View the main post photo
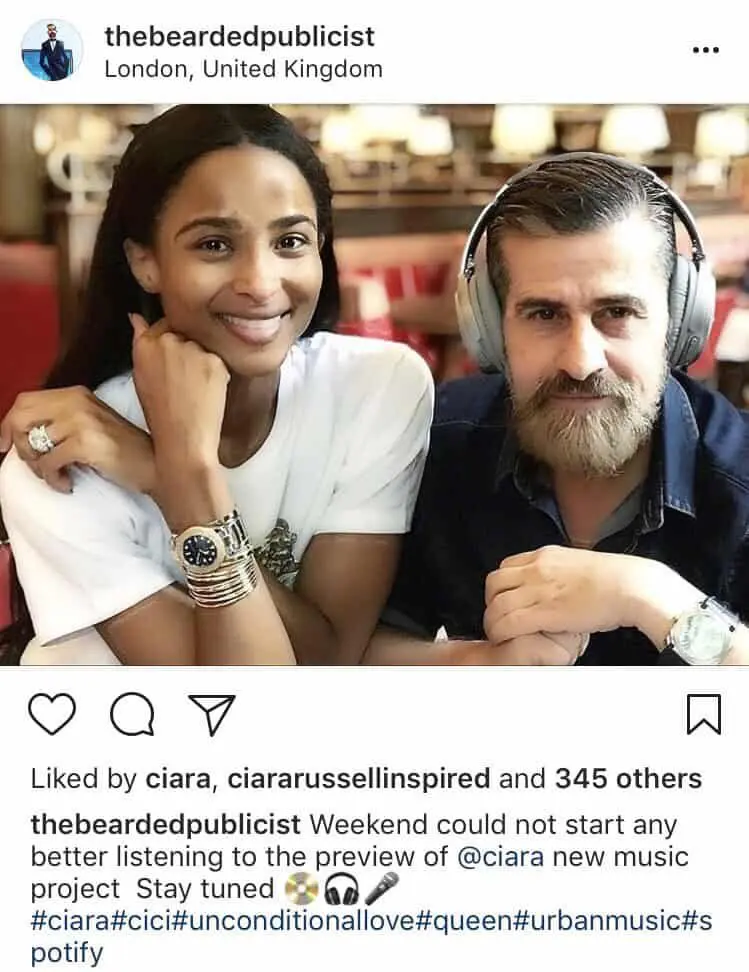The width and height of the screenshot is (749, 972). pos(374,384)
